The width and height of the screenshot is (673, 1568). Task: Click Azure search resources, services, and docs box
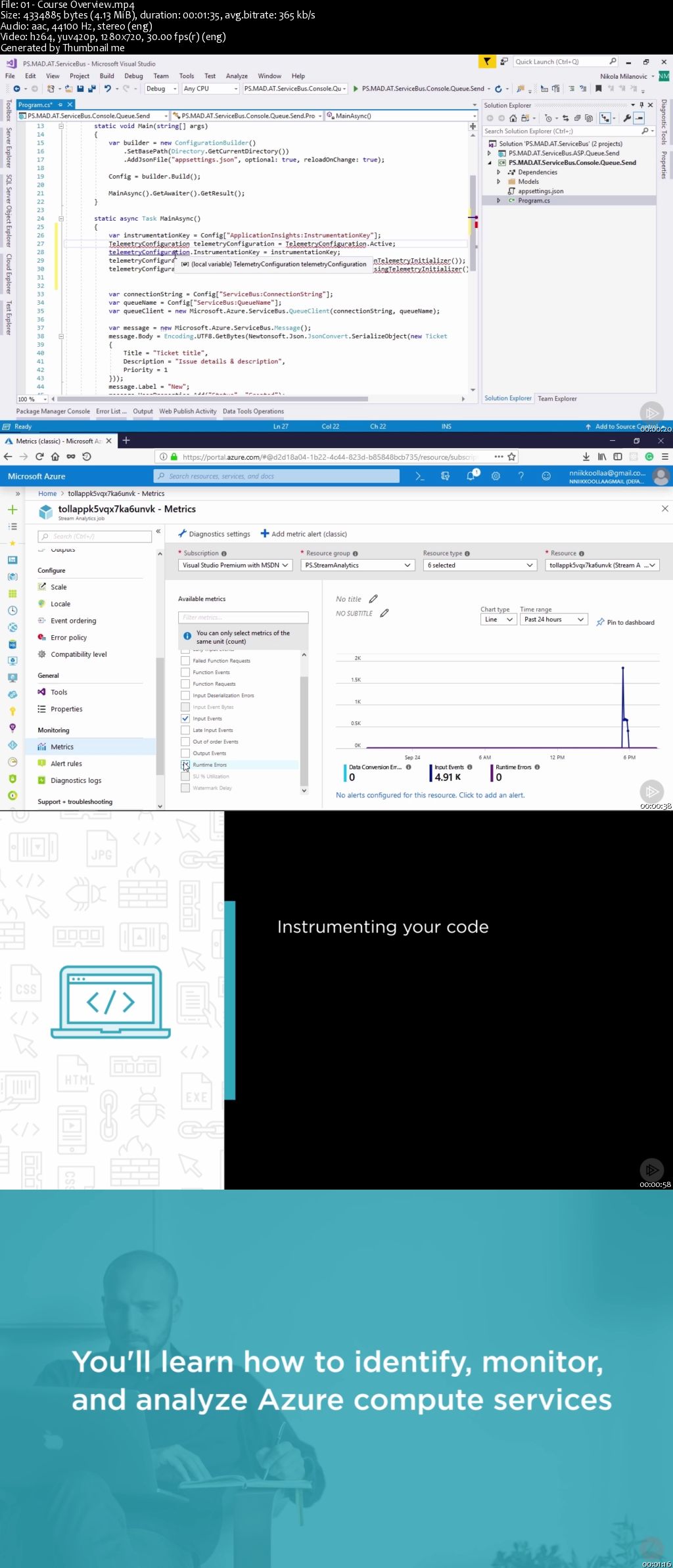[x=277, y=476]
